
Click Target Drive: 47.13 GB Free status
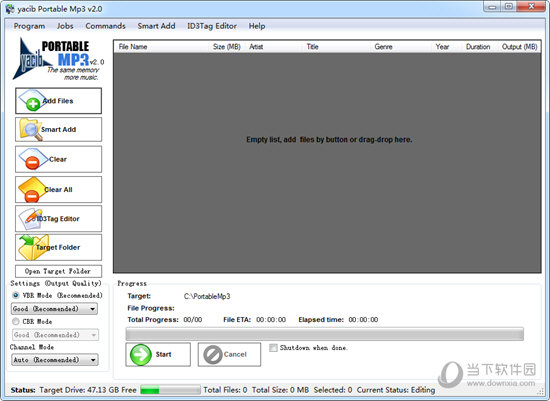88,390
